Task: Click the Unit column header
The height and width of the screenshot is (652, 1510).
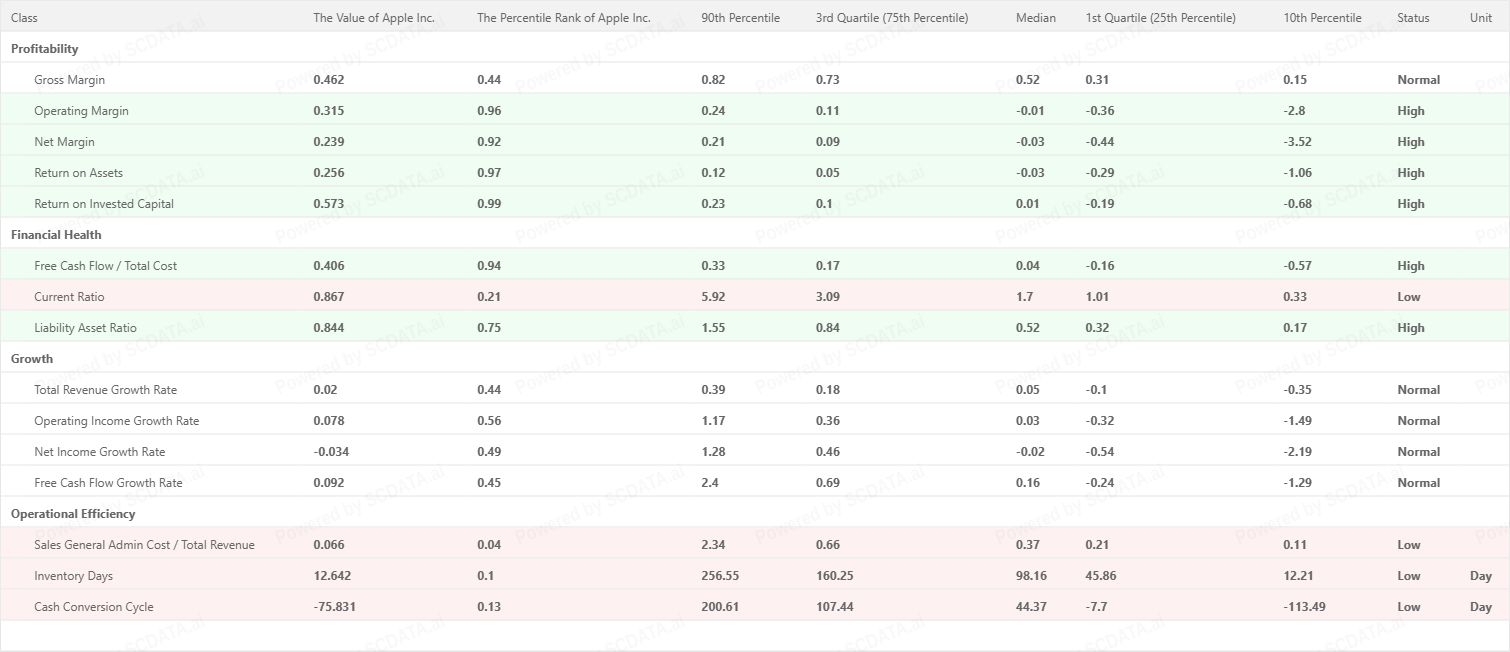Action: (1480, 18)
